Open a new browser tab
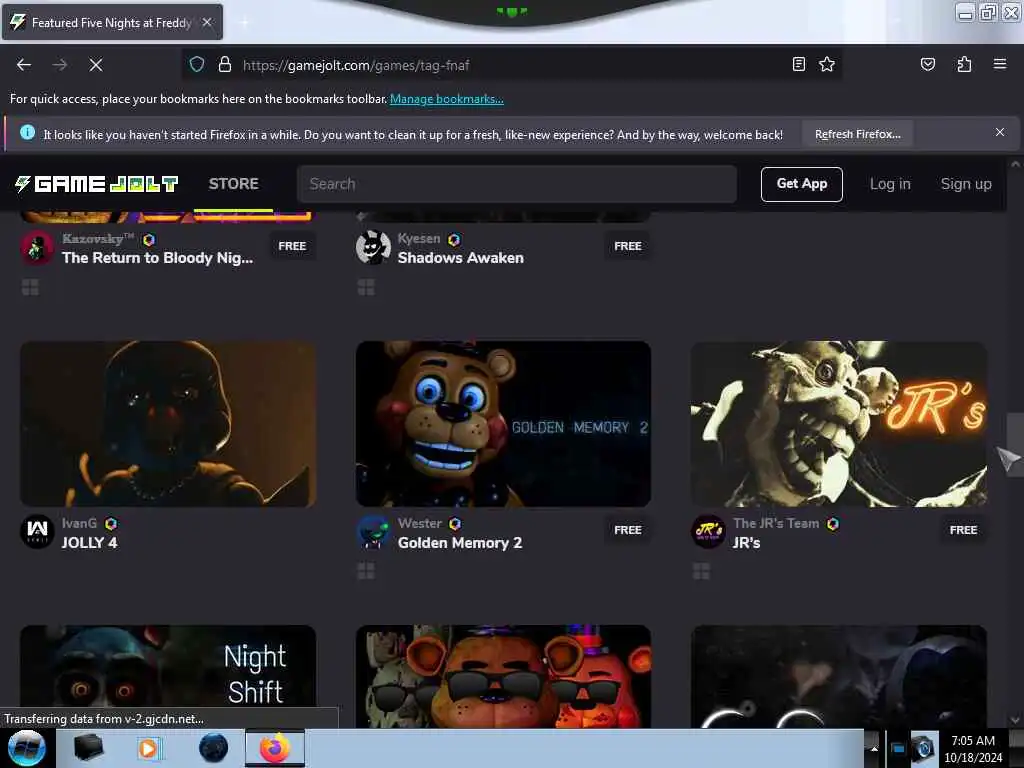 tap(244, 22)
